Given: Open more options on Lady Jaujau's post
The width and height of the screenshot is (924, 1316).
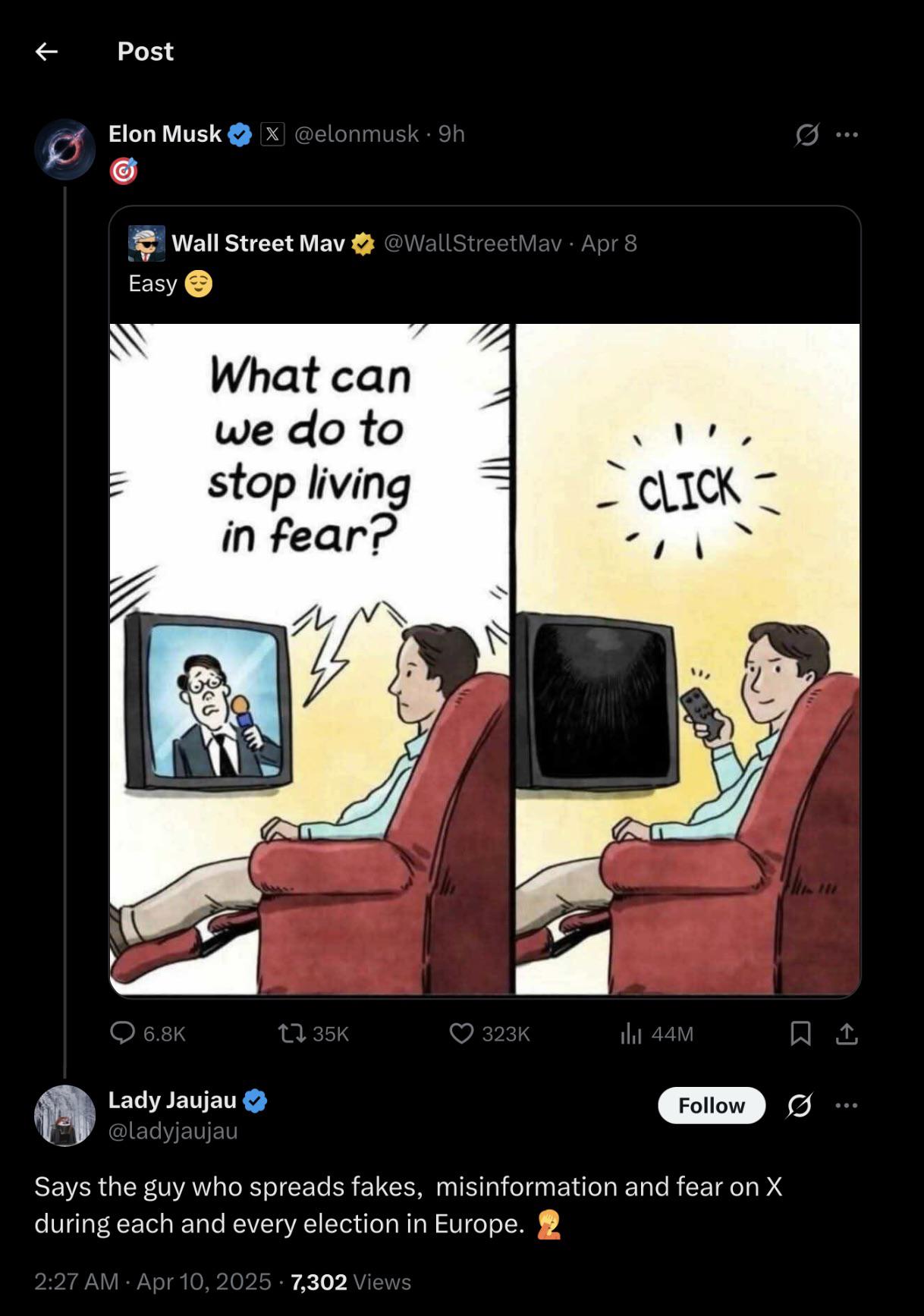Looking at the screenshot, I should 847,1105.
